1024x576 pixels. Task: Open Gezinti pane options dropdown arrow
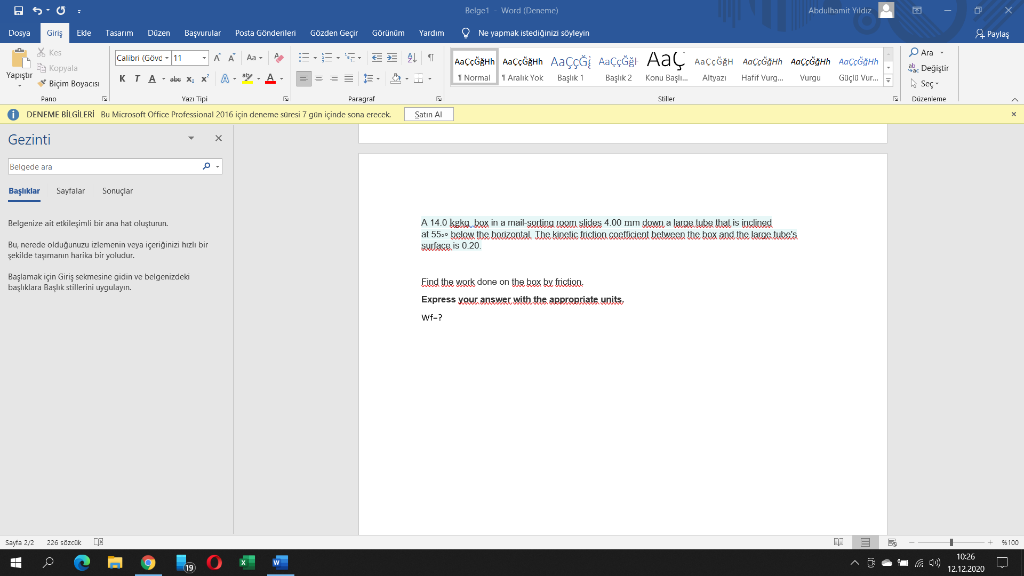(191, 138)
